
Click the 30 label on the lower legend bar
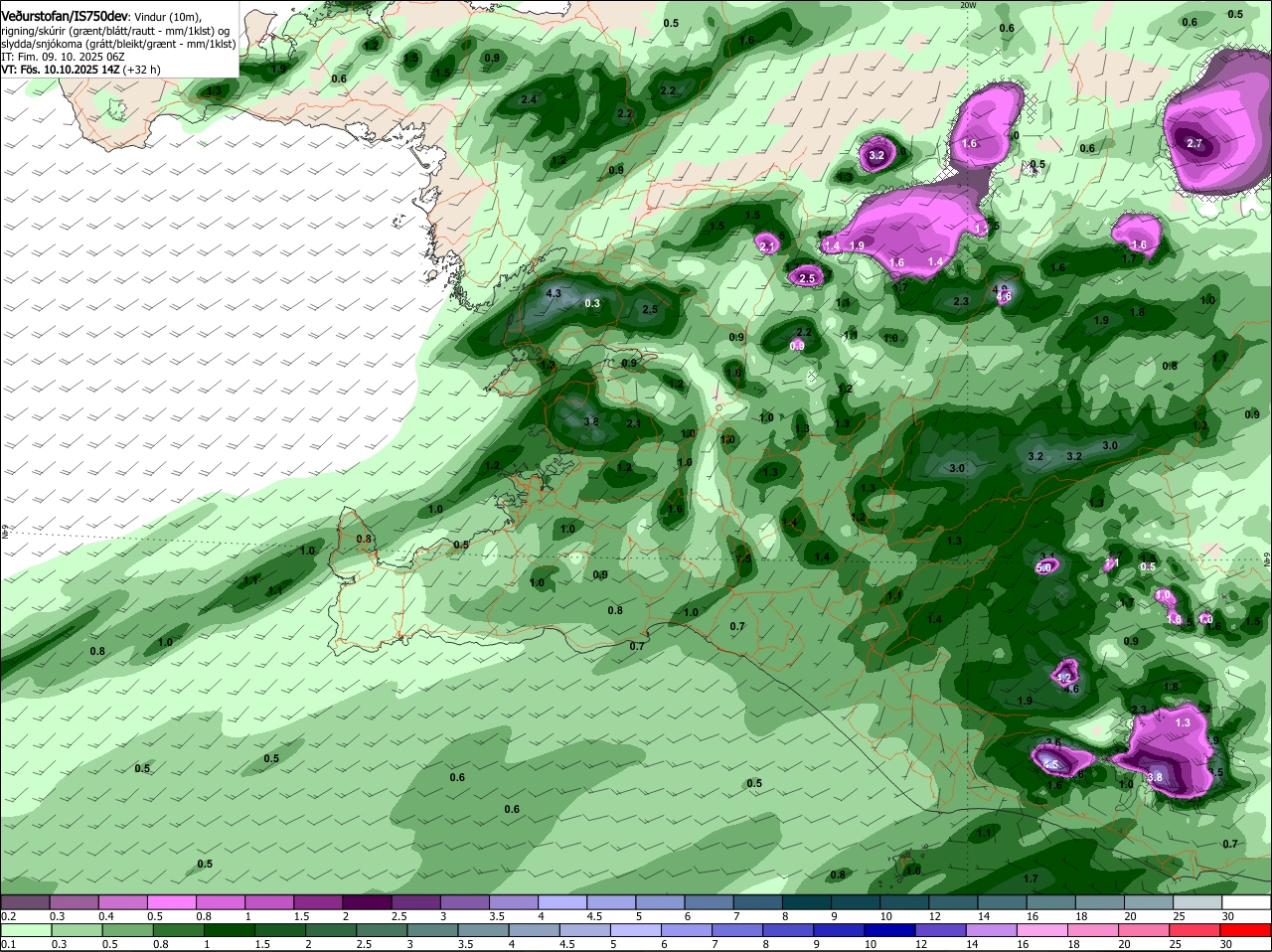(x=1227, y=944)
